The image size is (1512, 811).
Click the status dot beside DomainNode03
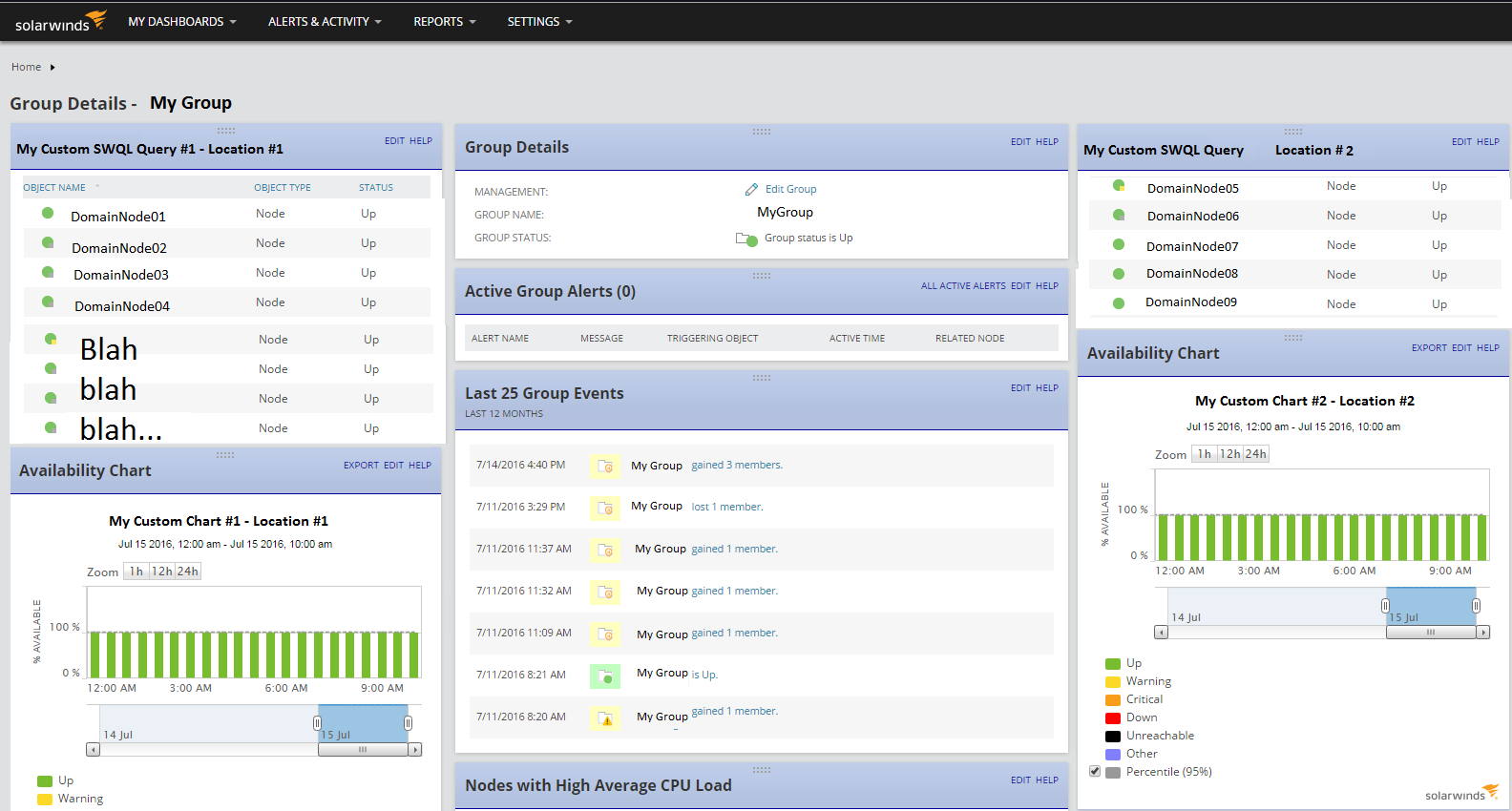click(48, 272)
